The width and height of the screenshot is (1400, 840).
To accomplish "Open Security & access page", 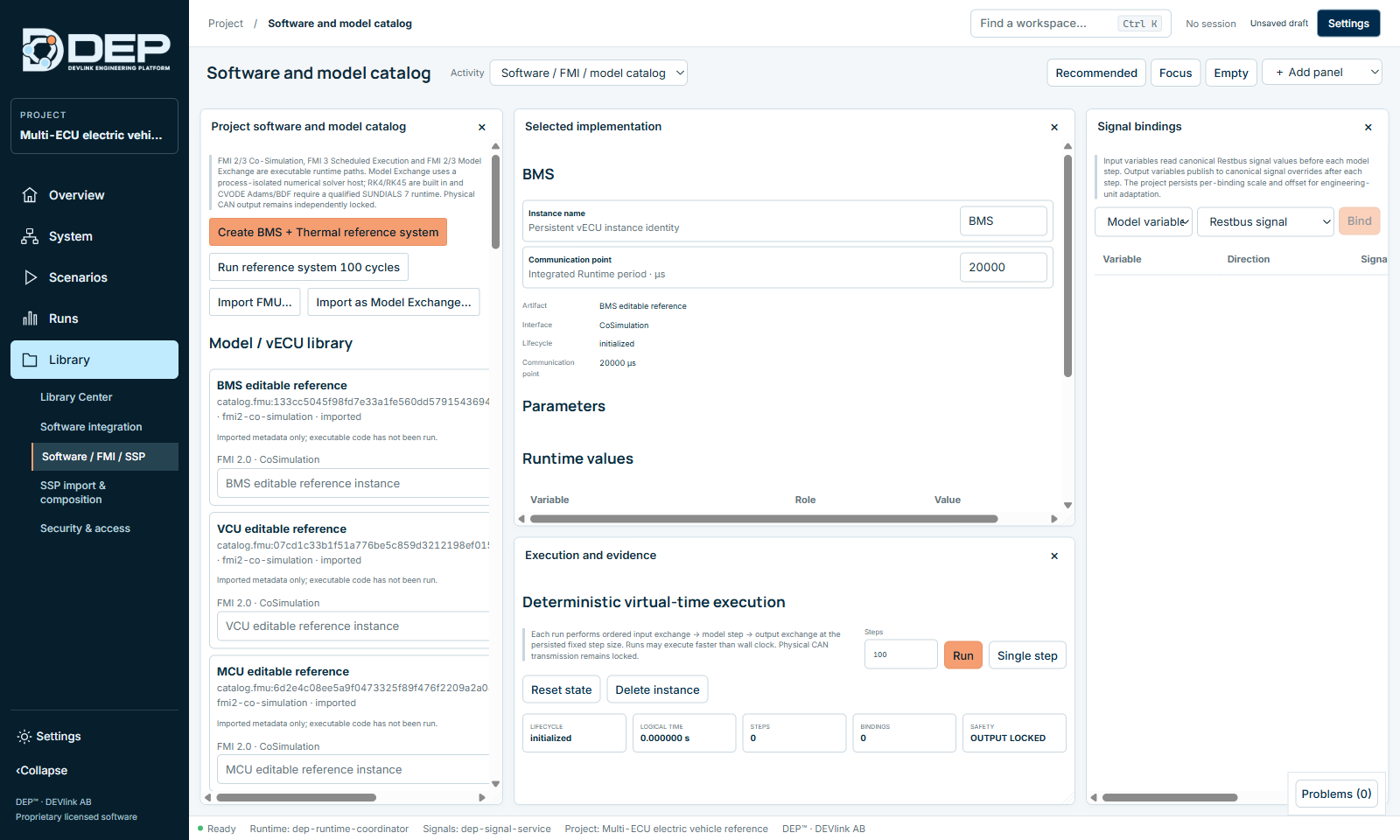I will pyautogui.click(x=85, y=528).
